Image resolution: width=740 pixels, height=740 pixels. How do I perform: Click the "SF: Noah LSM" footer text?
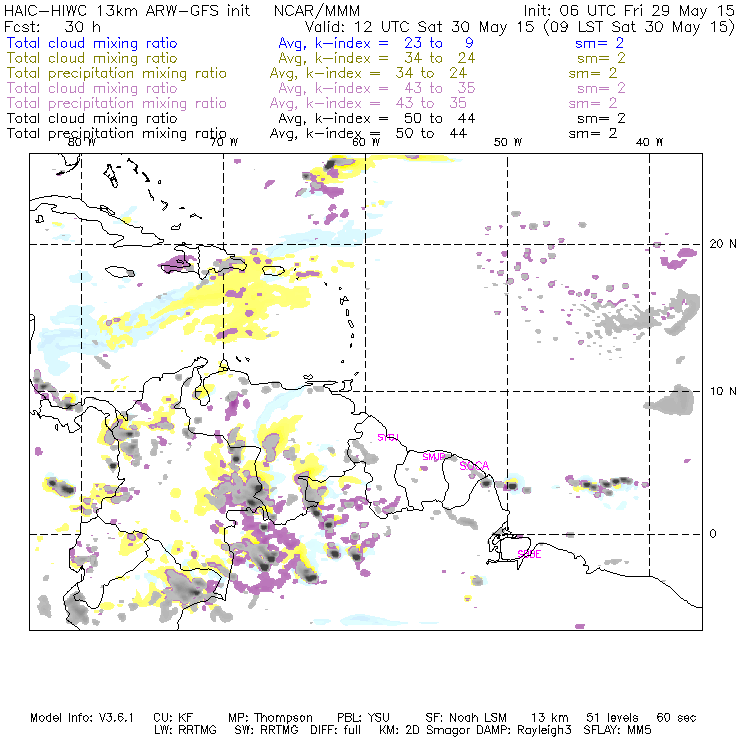466,718
